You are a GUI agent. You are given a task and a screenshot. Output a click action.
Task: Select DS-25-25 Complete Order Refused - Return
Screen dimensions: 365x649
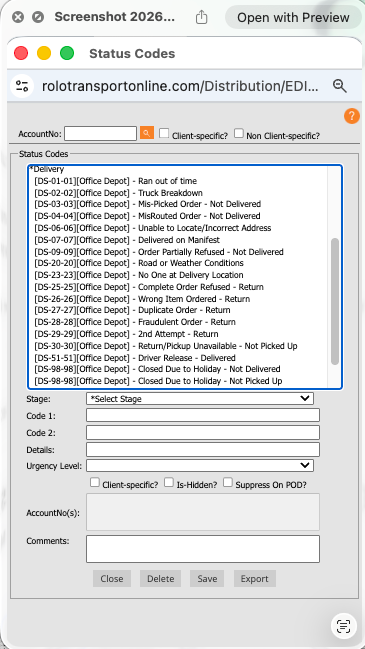[178, 287]
